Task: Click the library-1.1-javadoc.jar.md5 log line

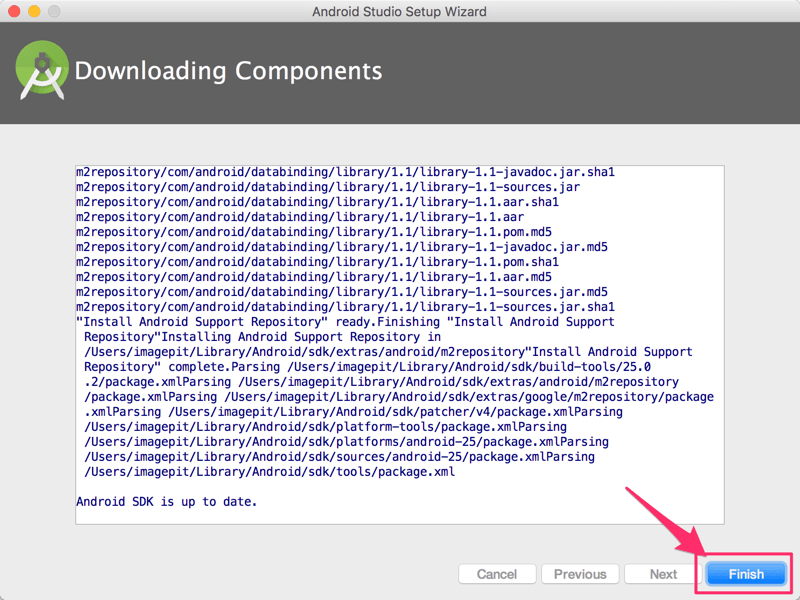Action: point(342,247)
